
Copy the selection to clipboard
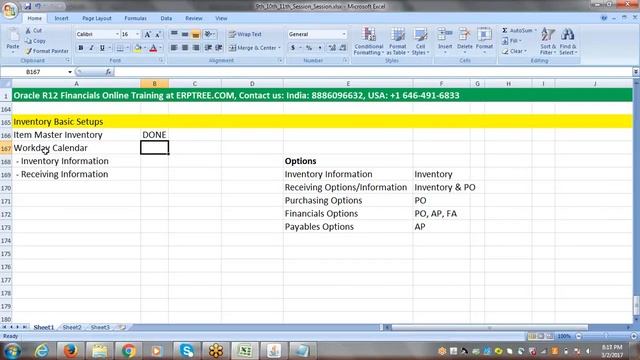pyautogui.click(x=35, y=41)
